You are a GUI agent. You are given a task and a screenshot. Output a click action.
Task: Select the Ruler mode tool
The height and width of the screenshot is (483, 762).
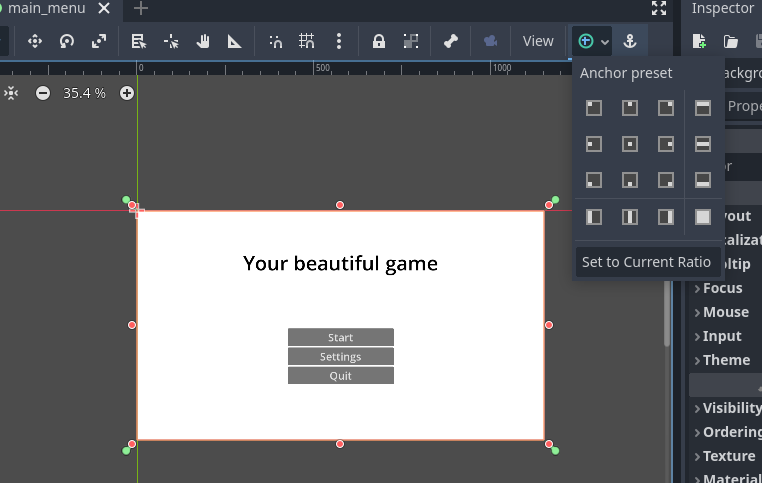(235, 41)
